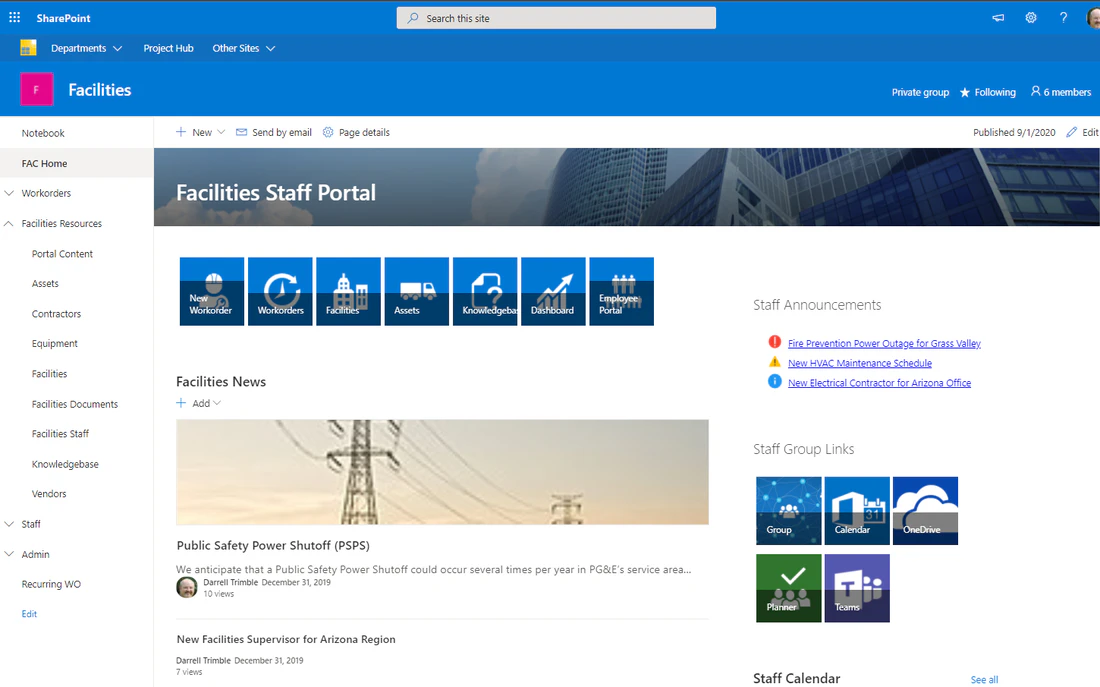This screenshot has width=1100, height=687.
Task: Open the Knowledgebase tile icon
Action: click(485, 291)
